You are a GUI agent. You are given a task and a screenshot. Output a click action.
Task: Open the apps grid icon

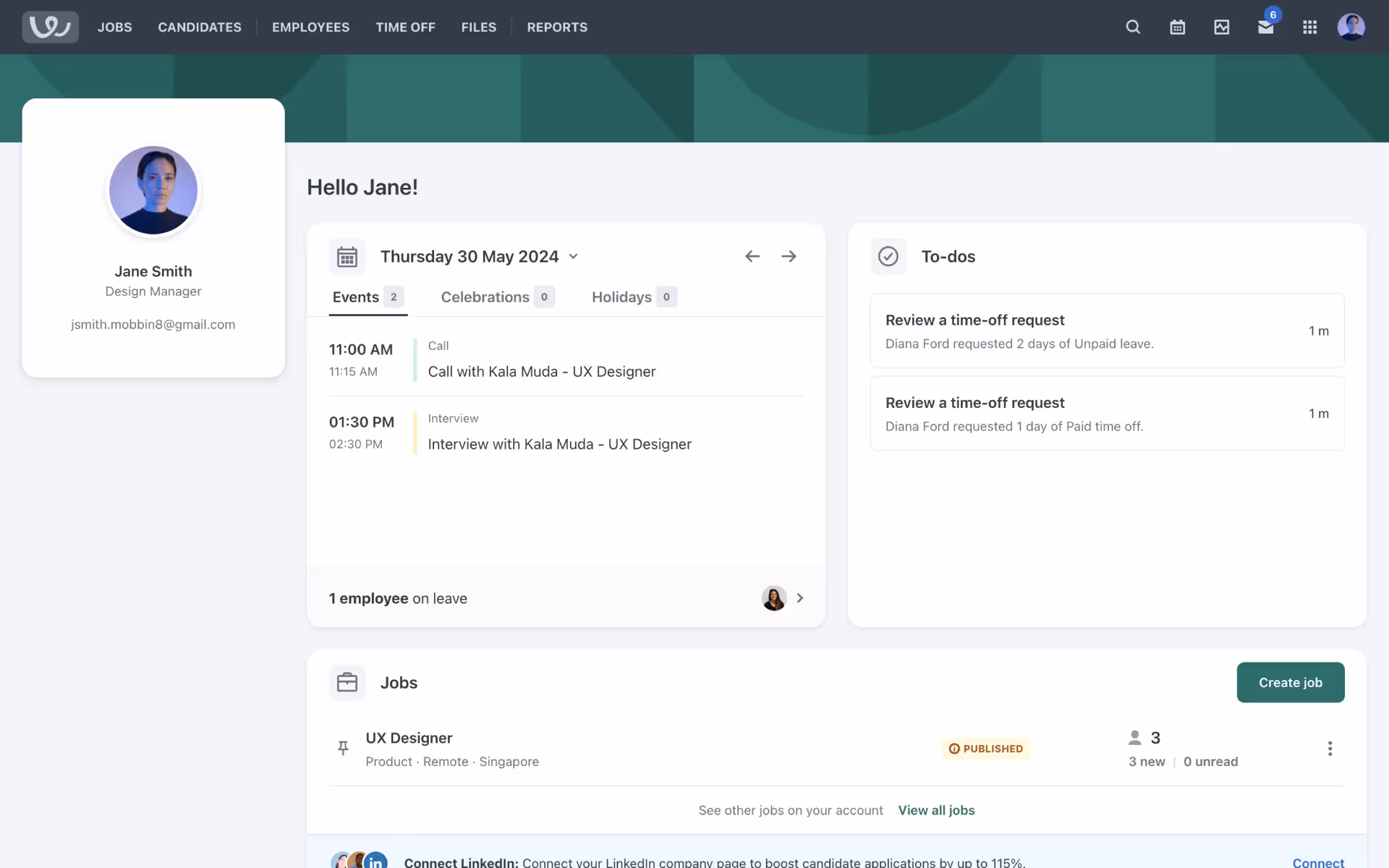(1309, 27)
